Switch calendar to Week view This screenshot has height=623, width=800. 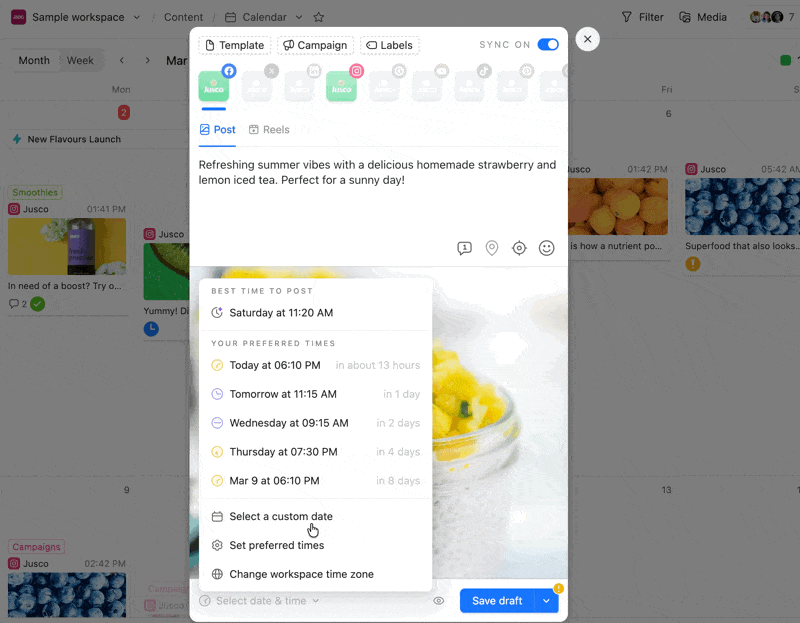point(80,60)
